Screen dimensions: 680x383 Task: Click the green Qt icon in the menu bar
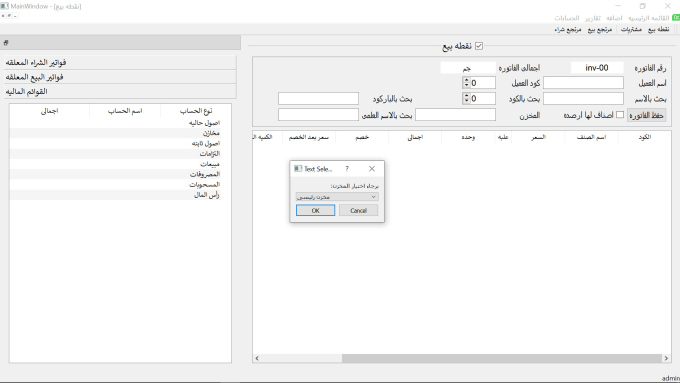(676, 18)
